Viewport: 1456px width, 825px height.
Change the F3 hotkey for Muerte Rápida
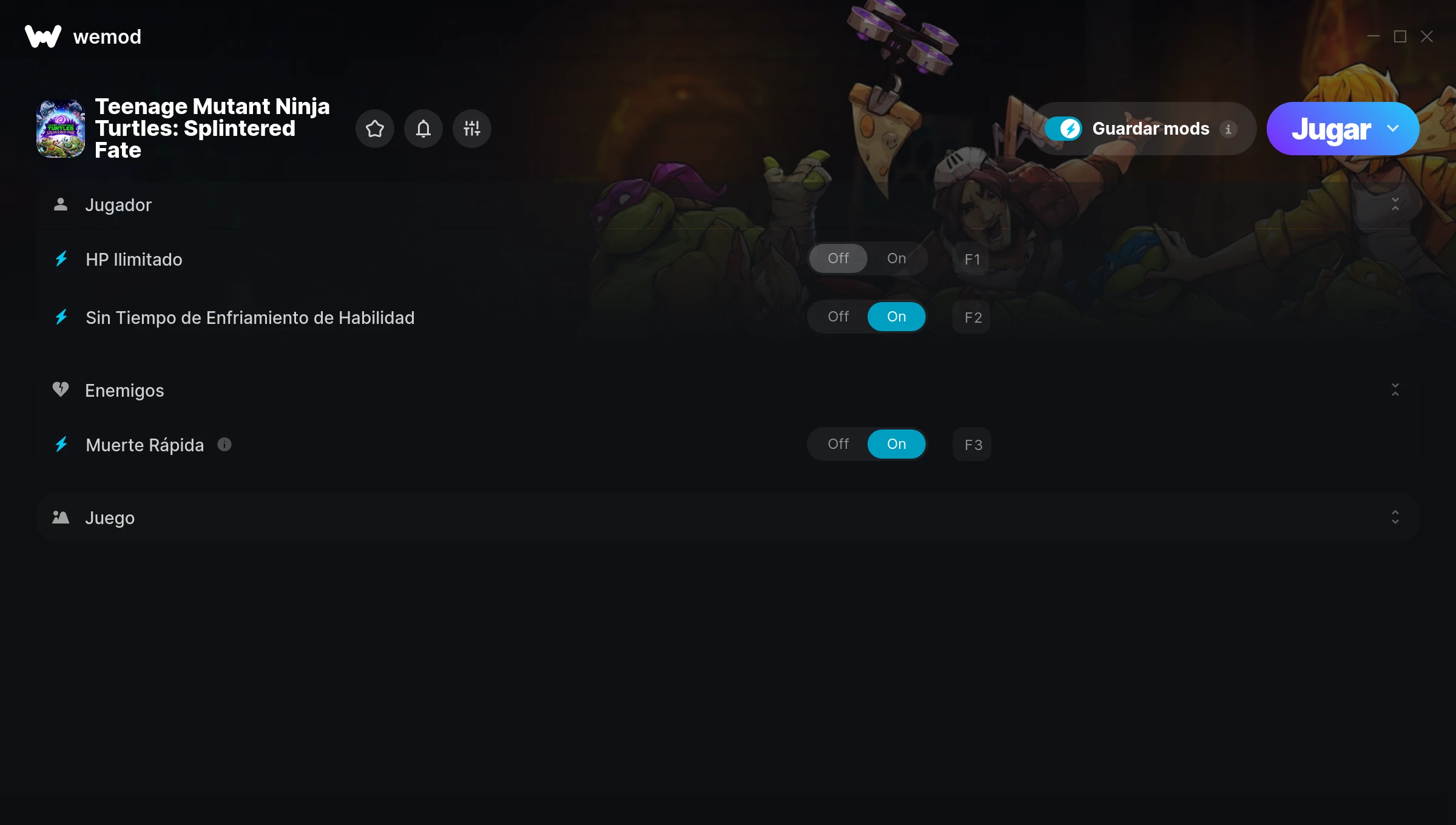(x=972, y=445)
